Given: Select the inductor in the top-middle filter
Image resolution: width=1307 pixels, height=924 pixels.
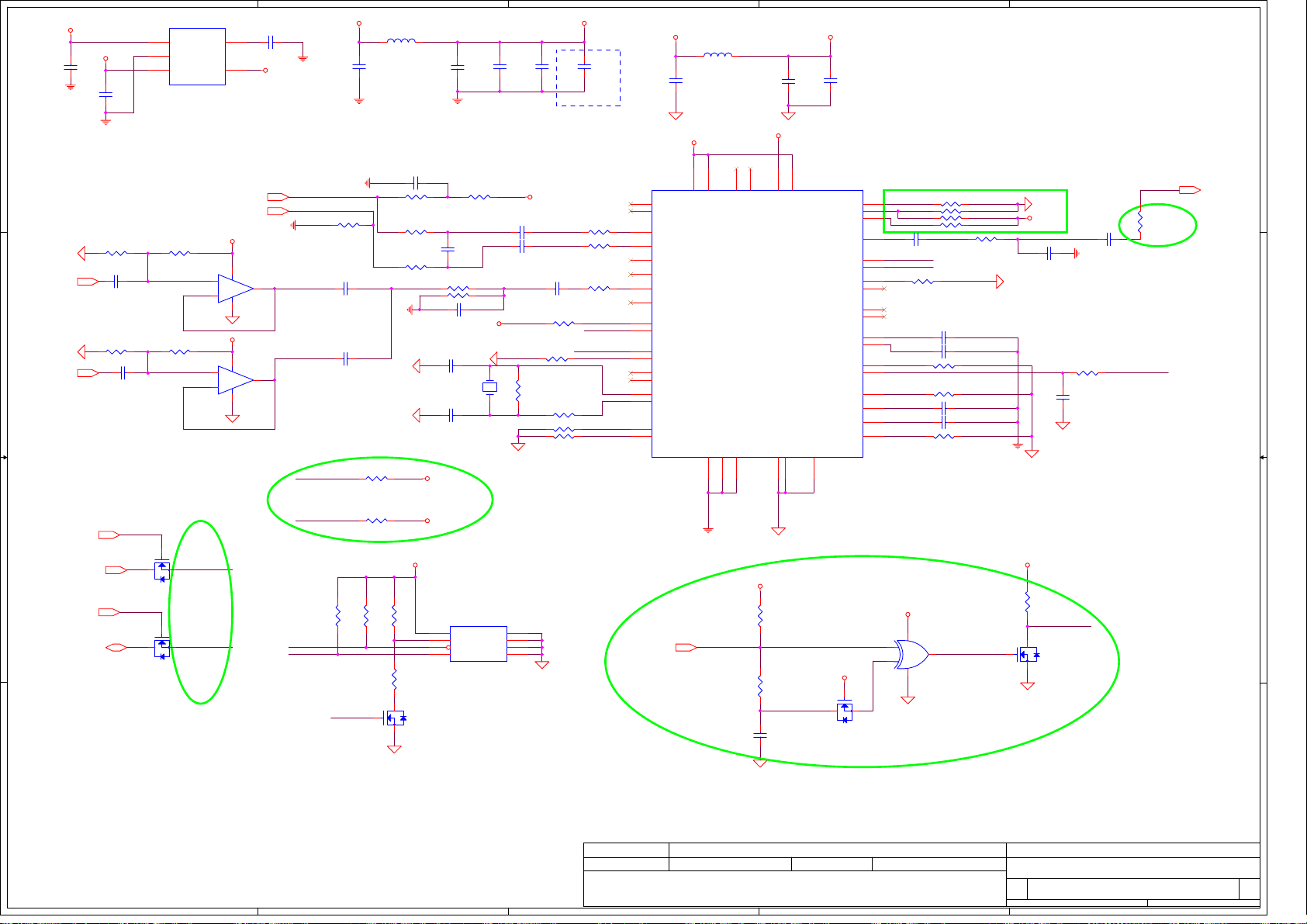Looking at the screenshot, I should [401, 41].
